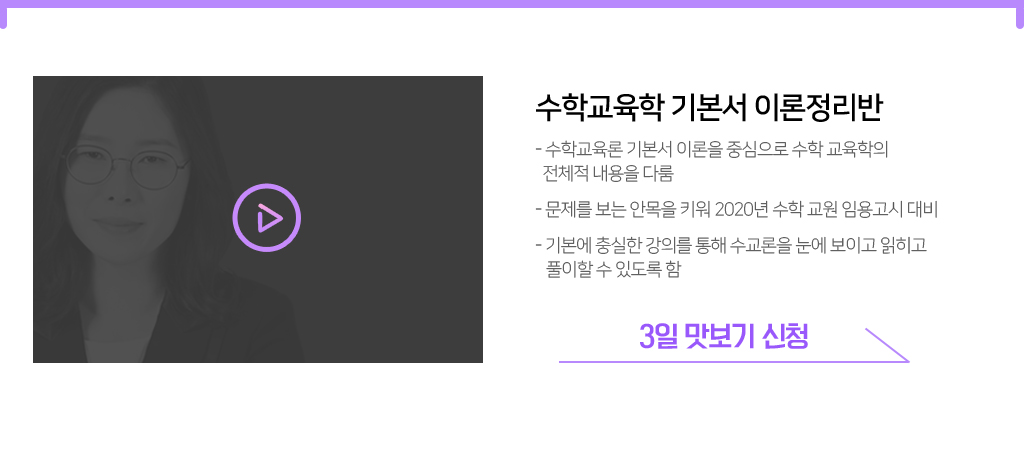The image size is (1024, 465).
Task: Click the left end cap of the purple top bar
Action: [x=3, y=18]
